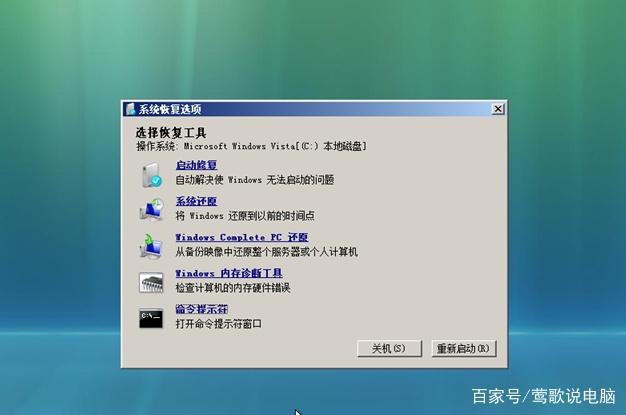This screenshot has width=626, height=415.
Task: Click description 打开命令提示符窗口
Action: coord(219,324)
